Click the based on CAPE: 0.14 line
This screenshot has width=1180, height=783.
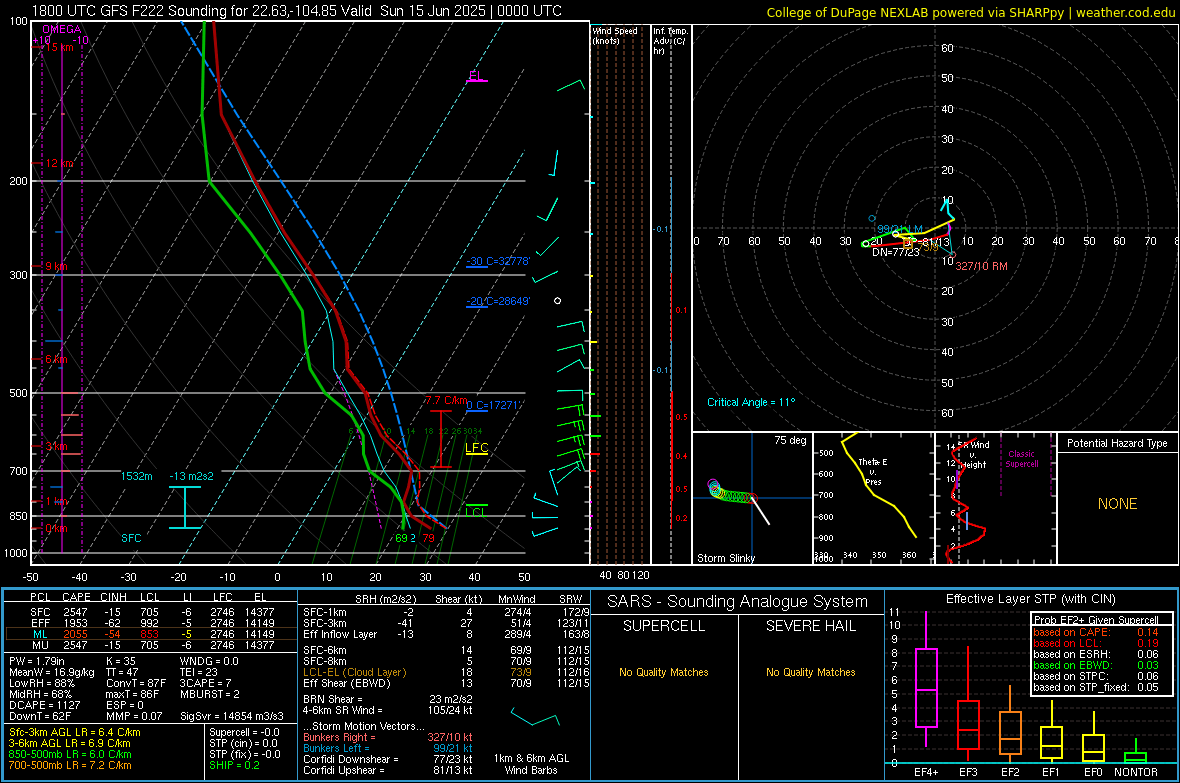click(1096, 632)
